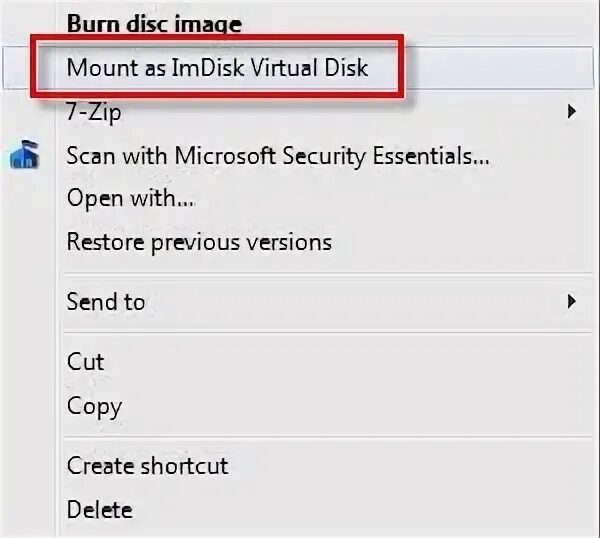600x538 pixels.
Task: Select Restore previous versions
Action: click(199, 241)
